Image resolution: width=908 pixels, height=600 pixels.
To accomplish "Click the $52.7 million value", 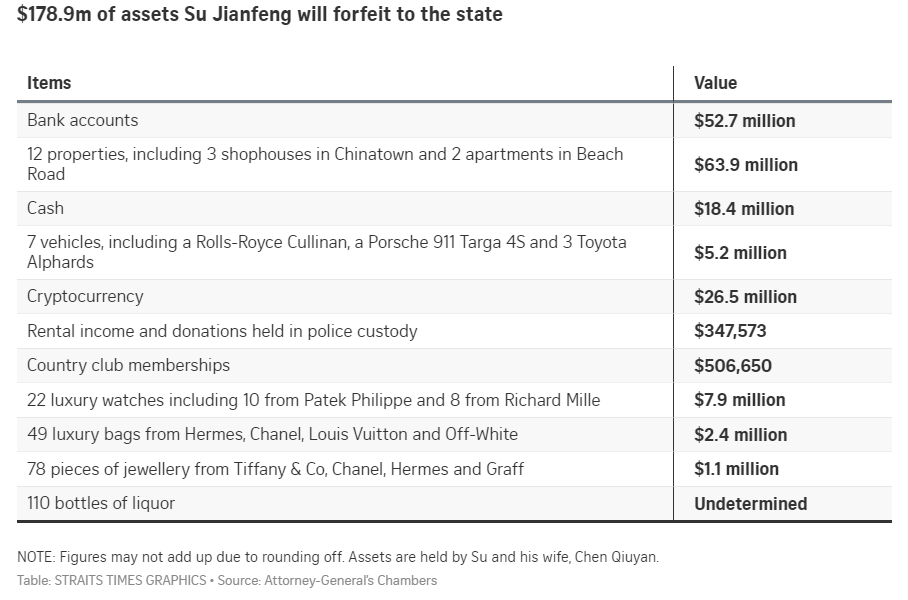I will pos(745,121).
